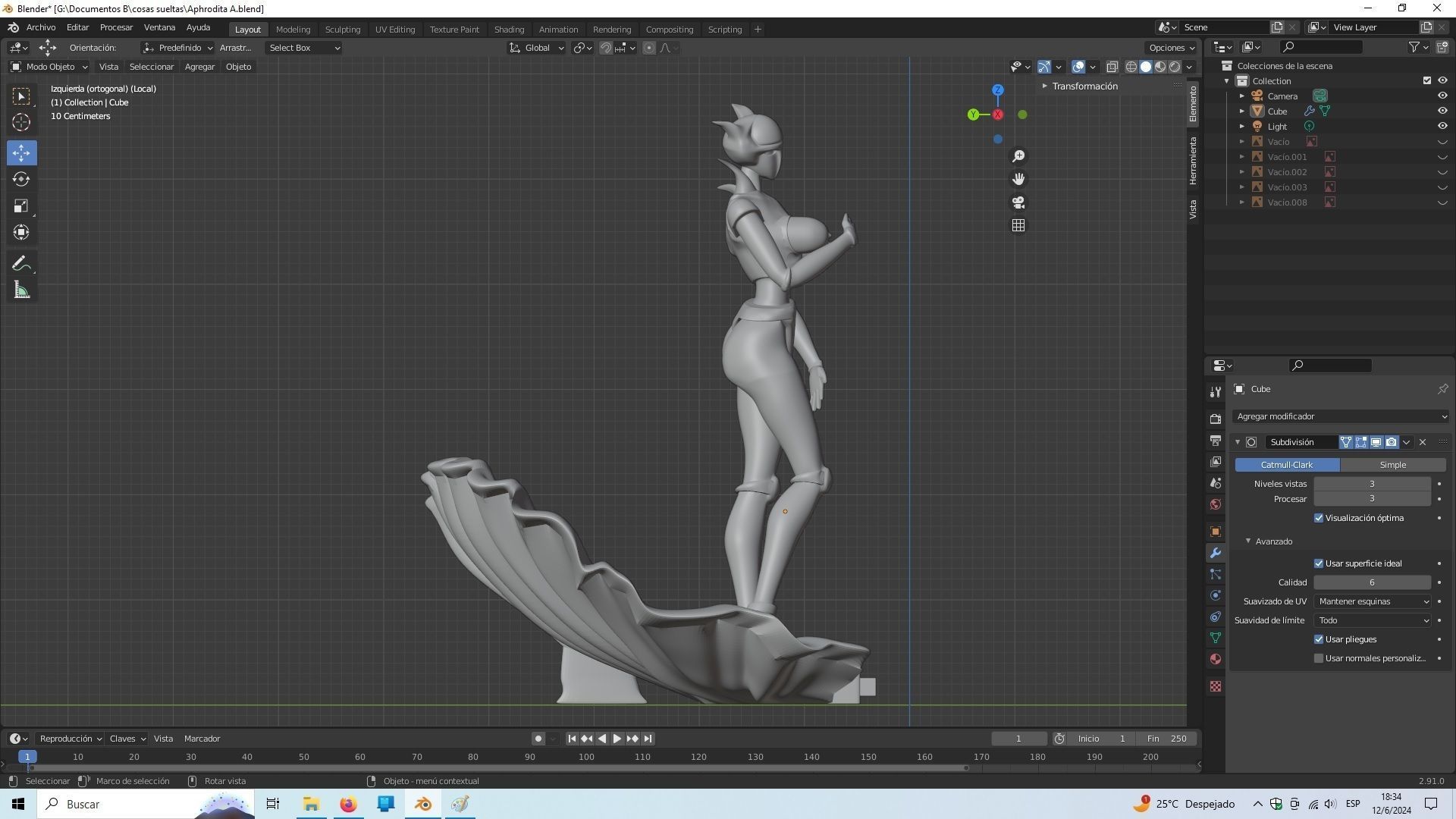Uncheck the Collection exclude checkbox
Viewport: 1456px width, 819px height.
pos(1427,81)
